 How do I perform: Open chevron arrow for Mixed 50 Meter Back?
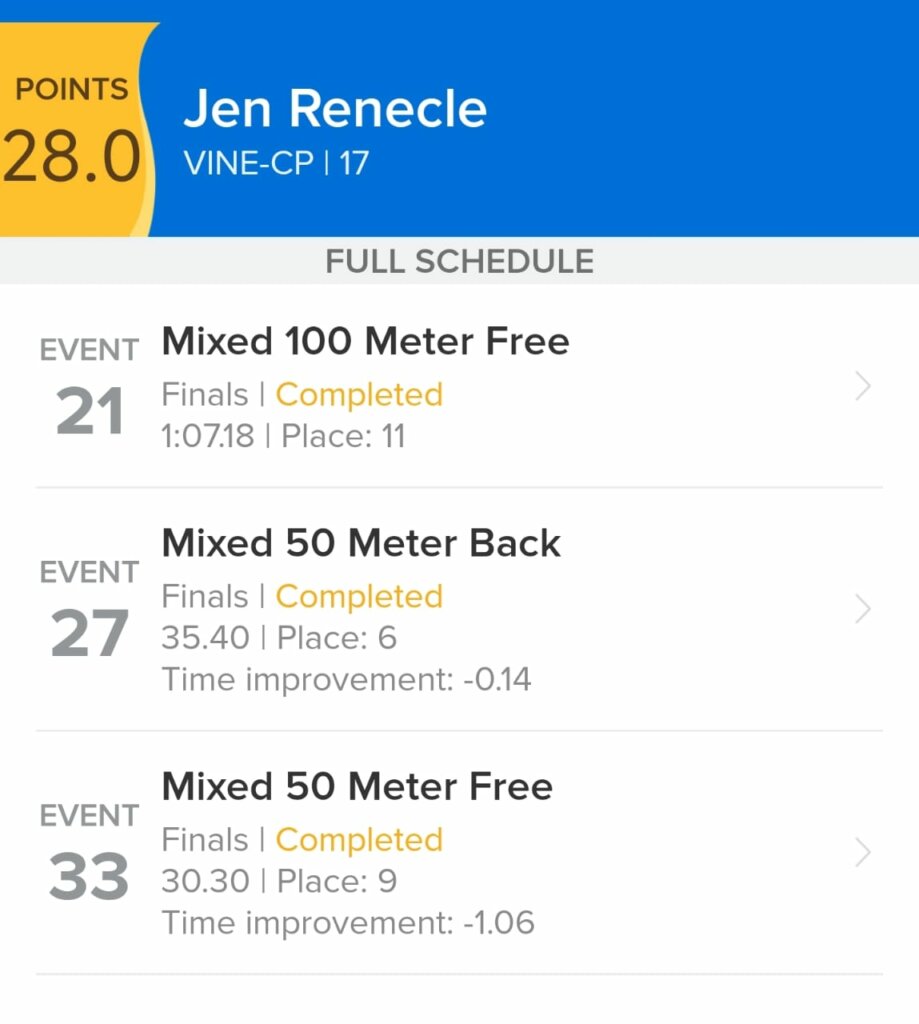coord(863,609)
